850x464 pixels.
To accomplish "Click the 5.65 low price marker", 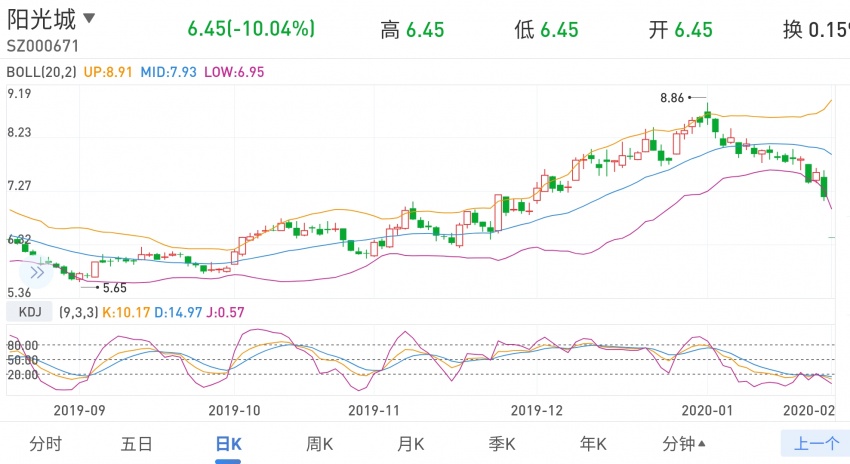I will (x=115, y=288).
